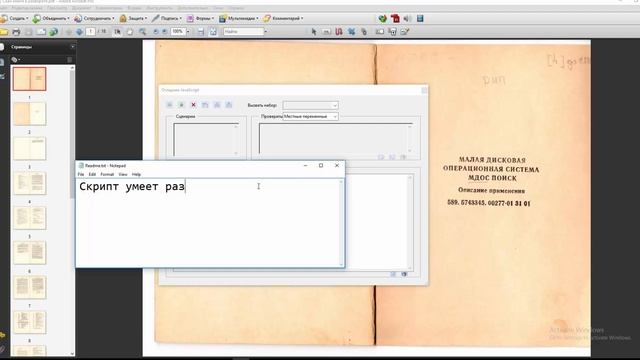Open the 100% zoom level dropdown

click(x=188, y=31)
